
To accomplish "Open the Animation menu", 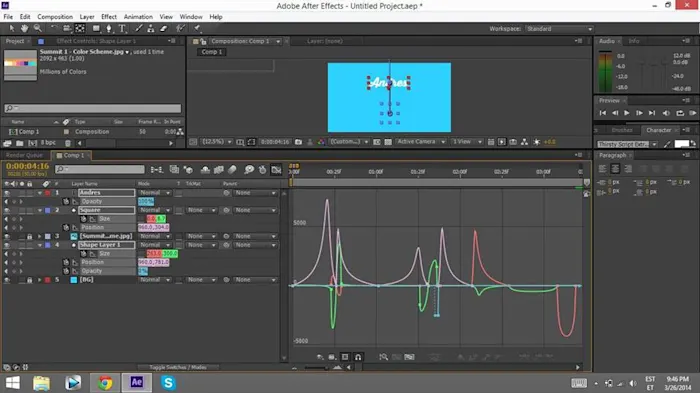I will pyautogui.click(x=138, y=17).
